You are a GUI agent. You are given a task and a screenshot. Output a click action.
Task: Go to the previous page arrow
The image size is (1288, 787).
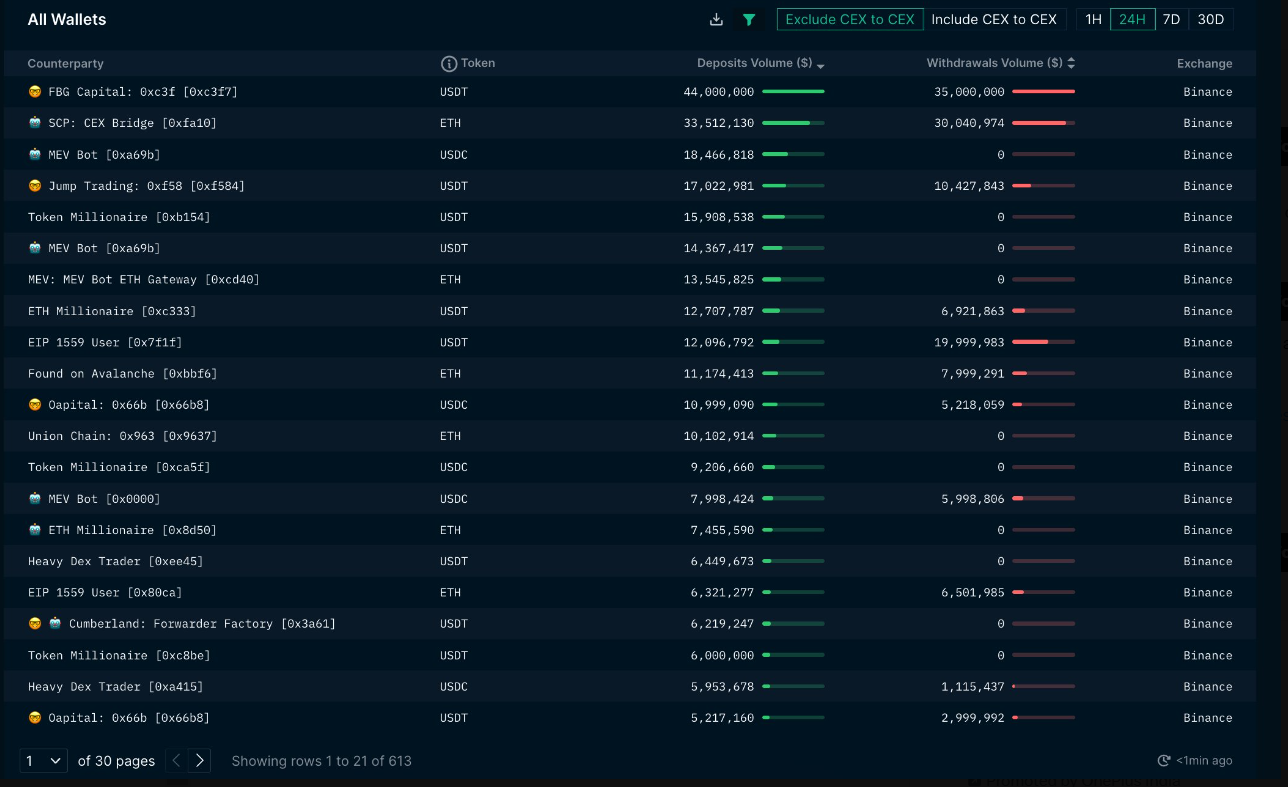(176, 761)
